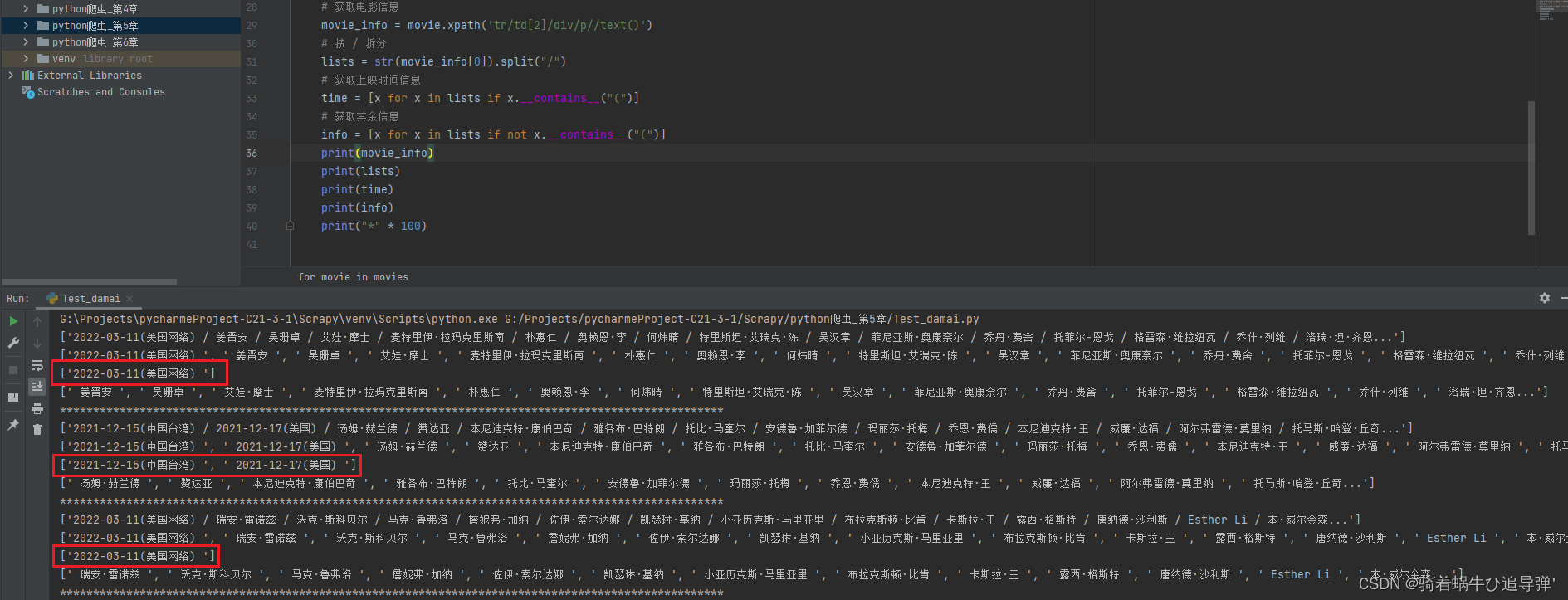Select python爬虫_第6章 folder in project tree
The height and width of the screenshot is (600, 1568).
point(95,42)
